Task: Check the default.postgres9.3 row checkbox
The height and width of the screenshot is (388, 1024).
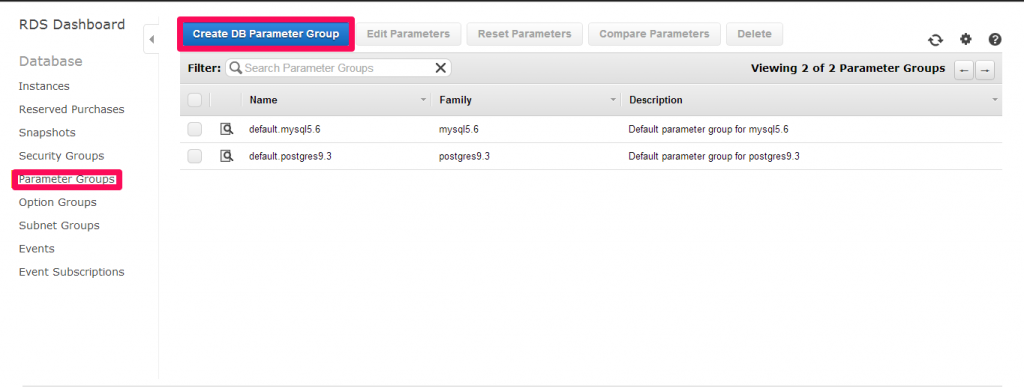Action: coord(195,156)
